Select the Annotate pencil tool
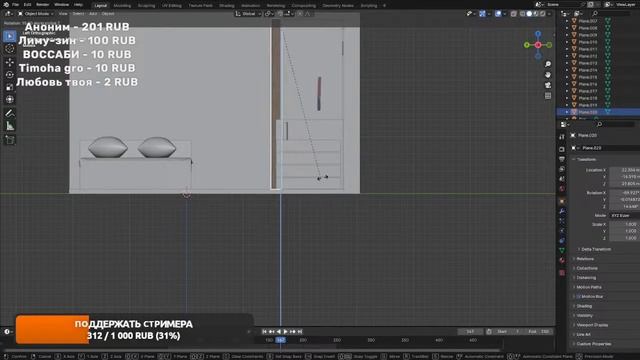 (10, 113)
